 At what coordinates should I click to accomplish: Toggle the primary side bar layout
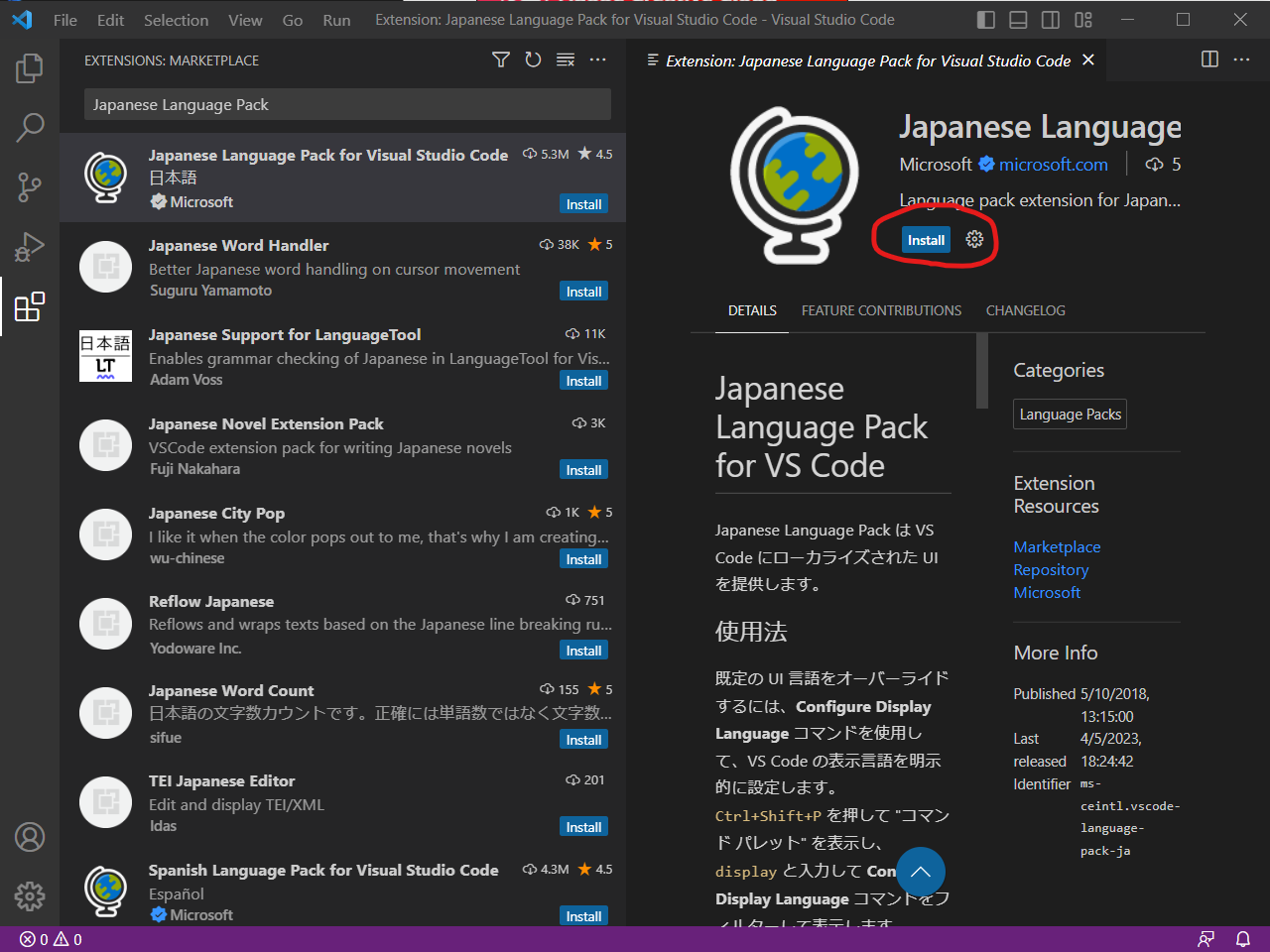tap(985, 20)
